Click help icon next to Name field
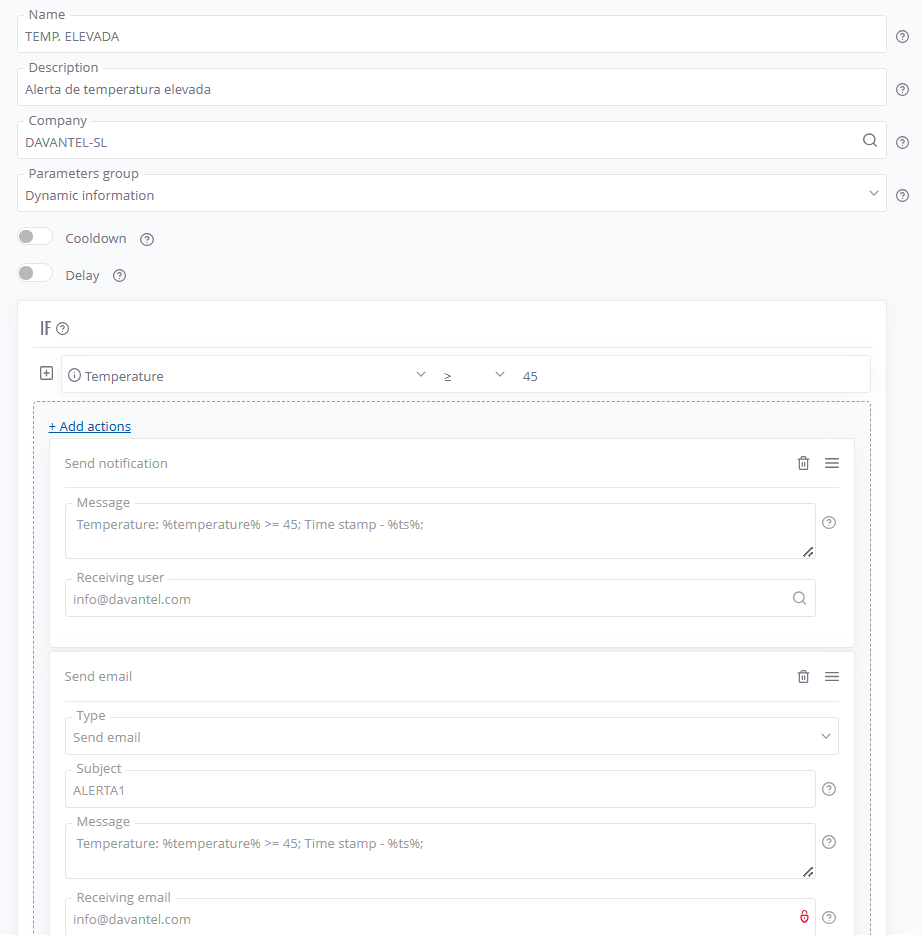 tap(902, 36)
